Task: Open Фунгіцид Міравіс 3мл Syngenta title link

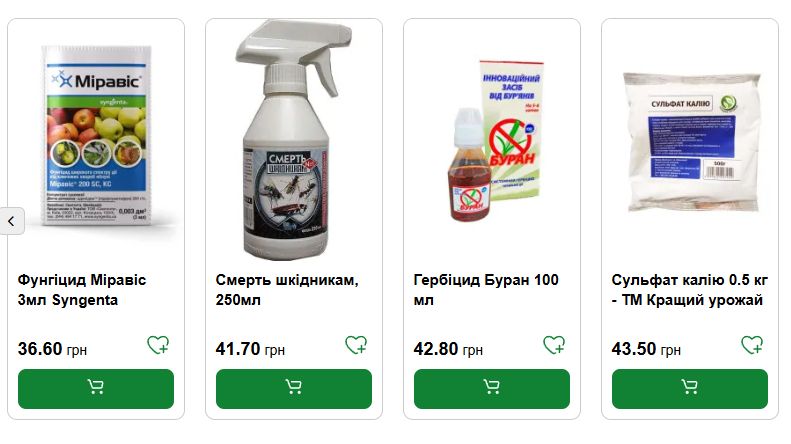Action: (x=82, y=290)
